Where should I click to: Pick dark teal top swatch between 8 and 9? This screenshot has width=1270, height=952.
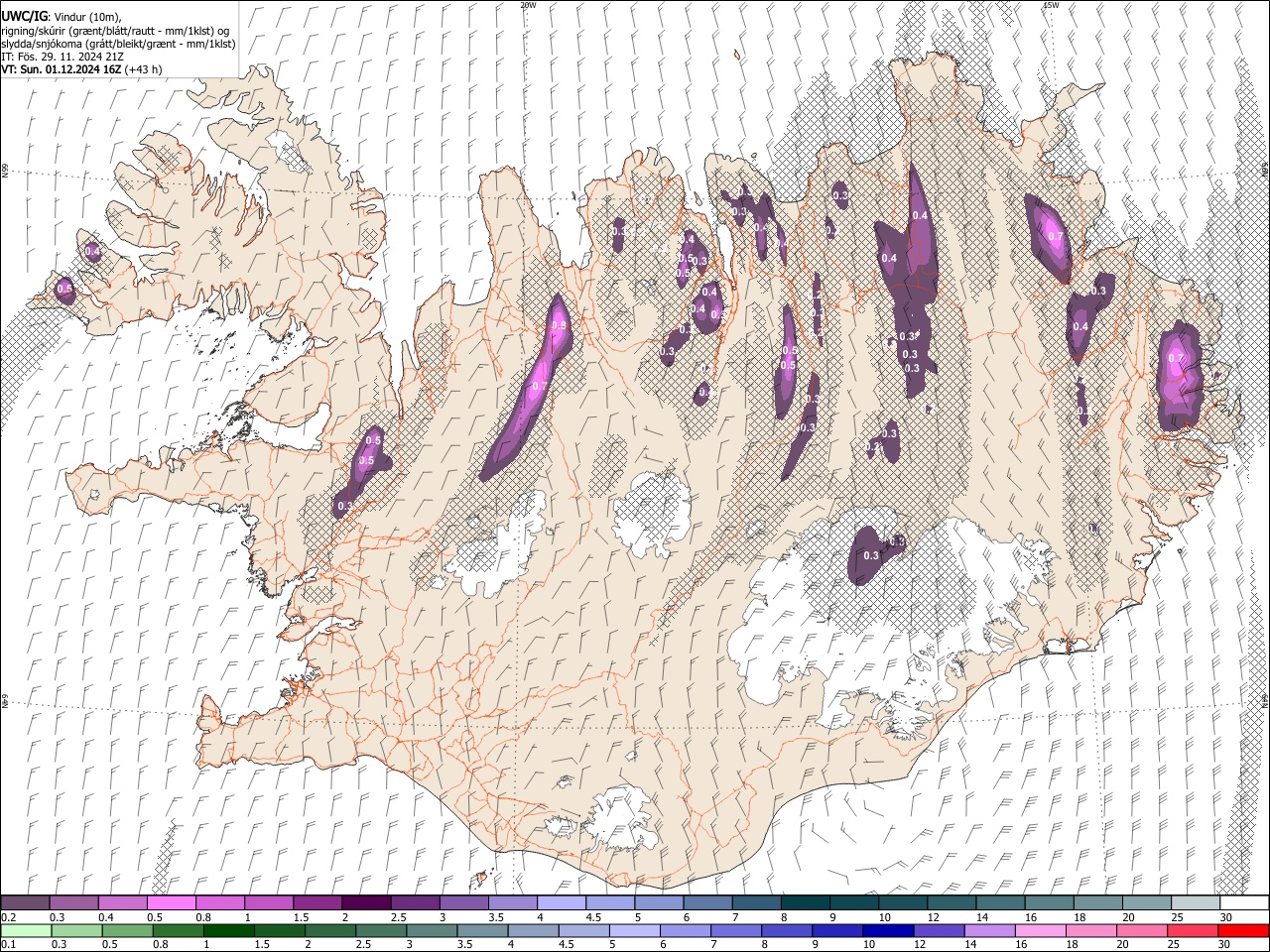(x=806, y=903)
